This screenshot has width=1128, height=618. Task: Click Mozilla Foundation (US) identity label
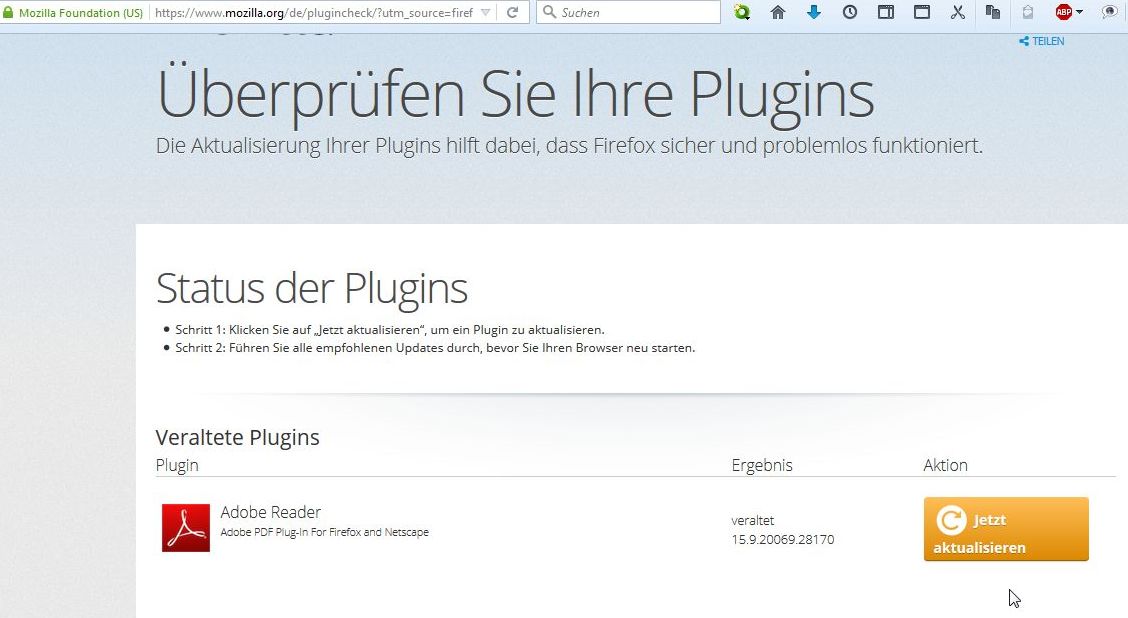(x=81, y=13)
